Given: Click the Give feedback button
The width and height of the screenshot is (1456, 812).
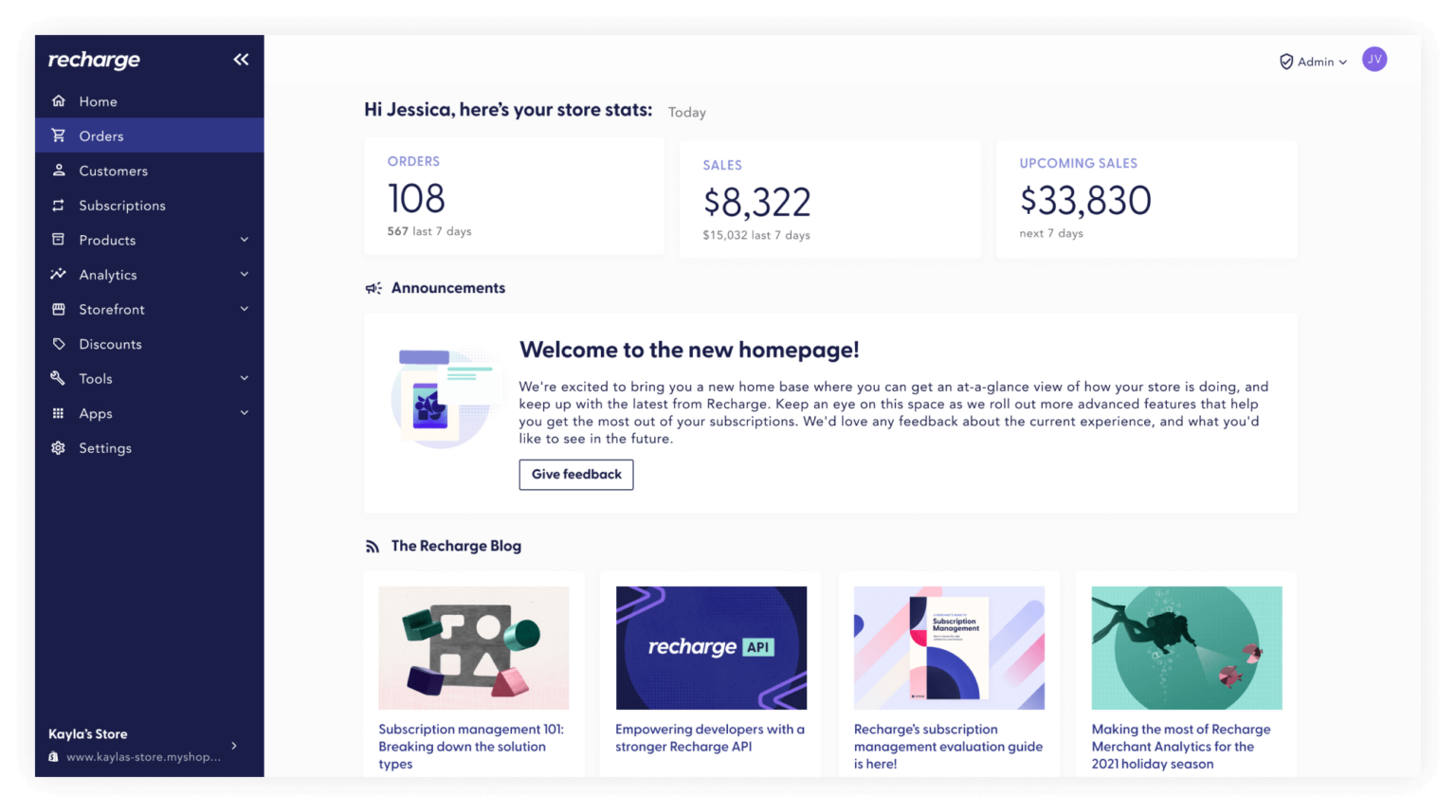Looking at the screenshot, I should (x=575, y=474).
